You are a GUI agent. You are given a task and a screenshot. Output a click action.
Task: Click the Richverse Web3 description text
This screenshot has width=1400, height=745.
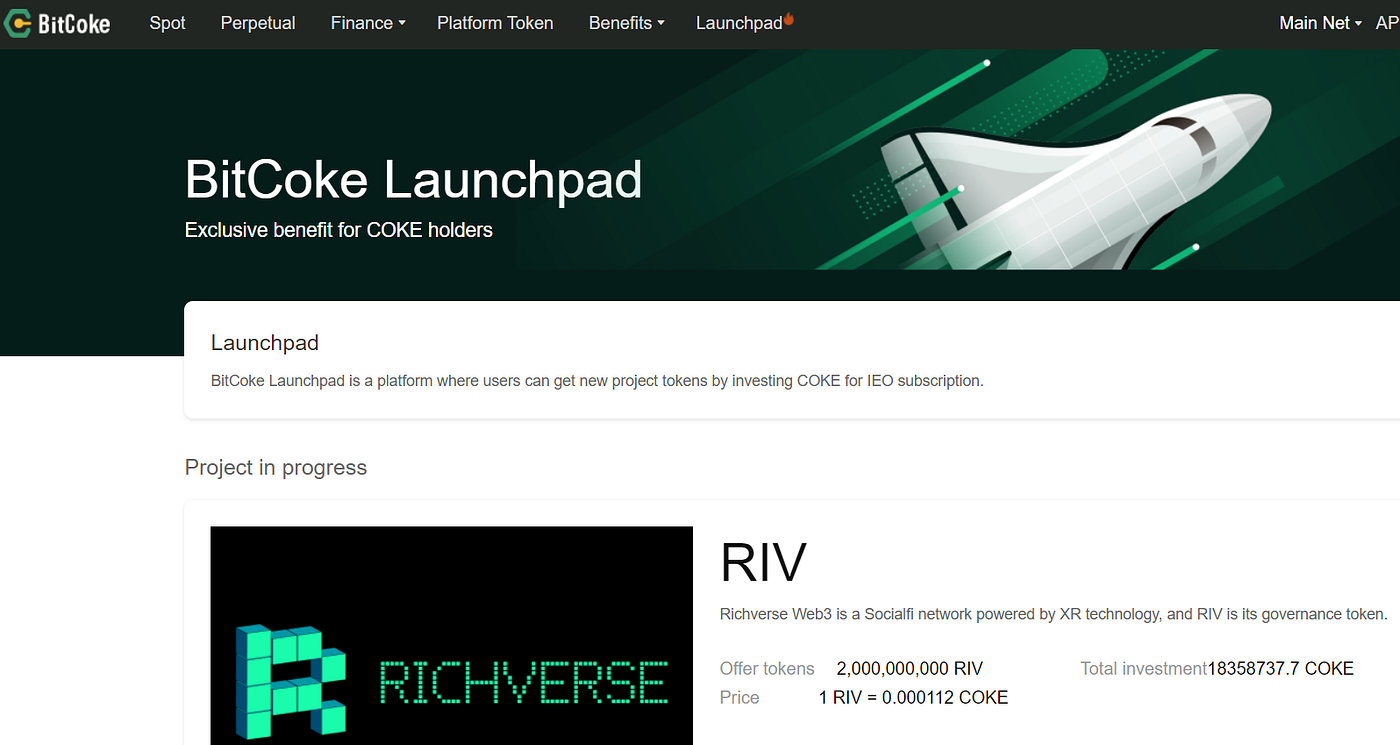point(1054,614)
